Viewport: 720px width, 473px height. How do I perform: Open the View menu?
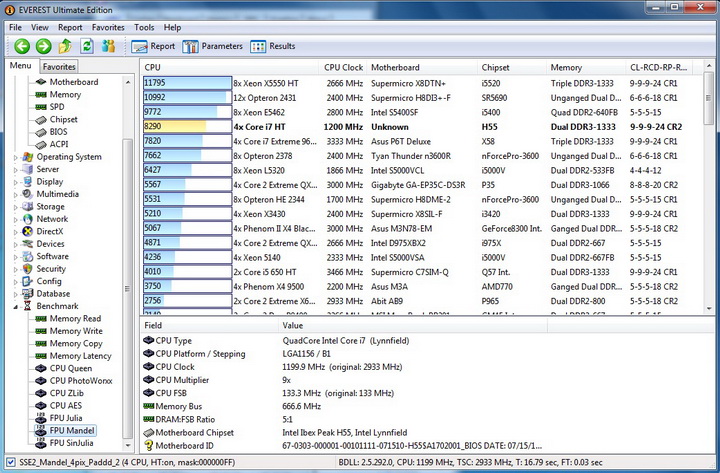(x=39, y=28)
